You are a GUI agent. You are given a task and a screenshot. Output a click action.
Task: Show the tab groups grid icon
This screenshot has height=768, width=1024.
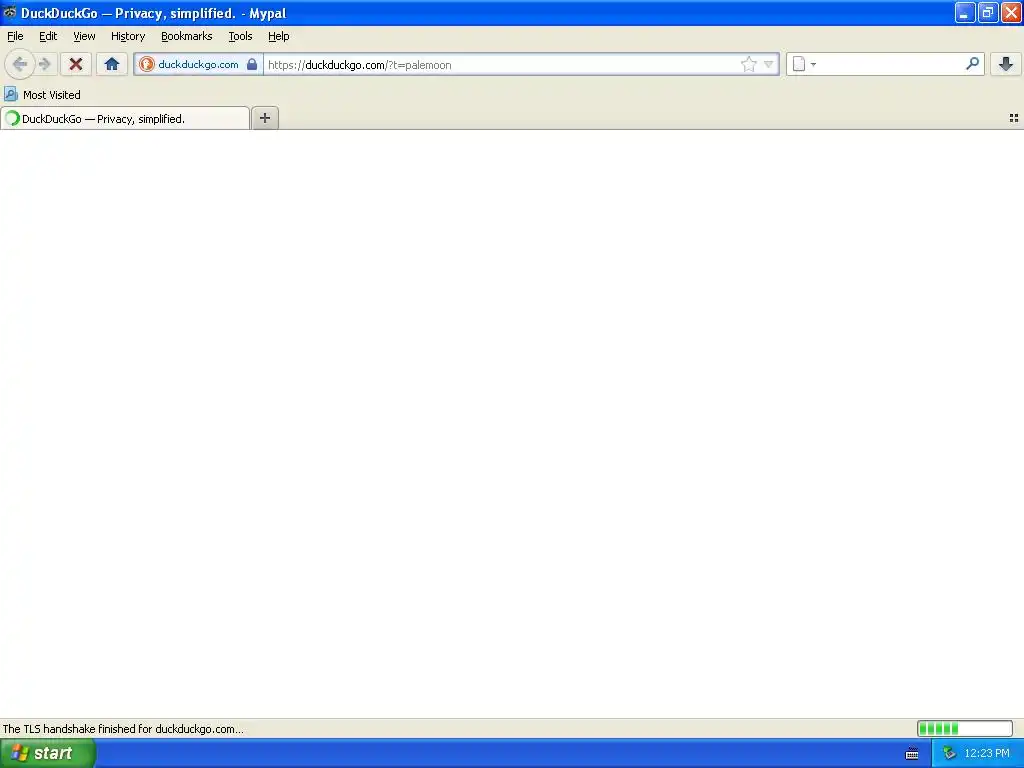(1014, 118)
